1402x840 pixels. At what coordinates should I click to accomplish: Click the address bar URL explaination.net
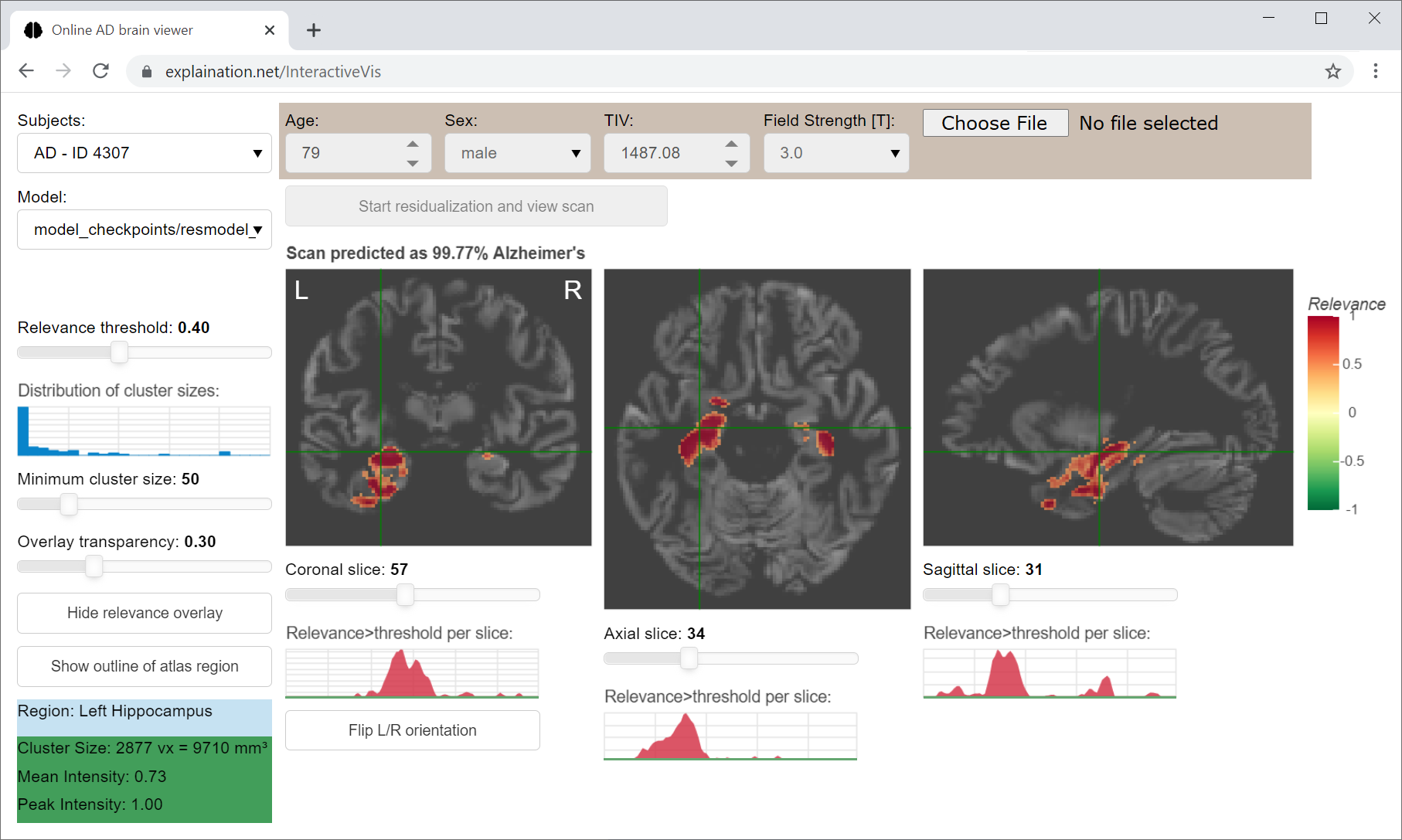tap(273, 72)
